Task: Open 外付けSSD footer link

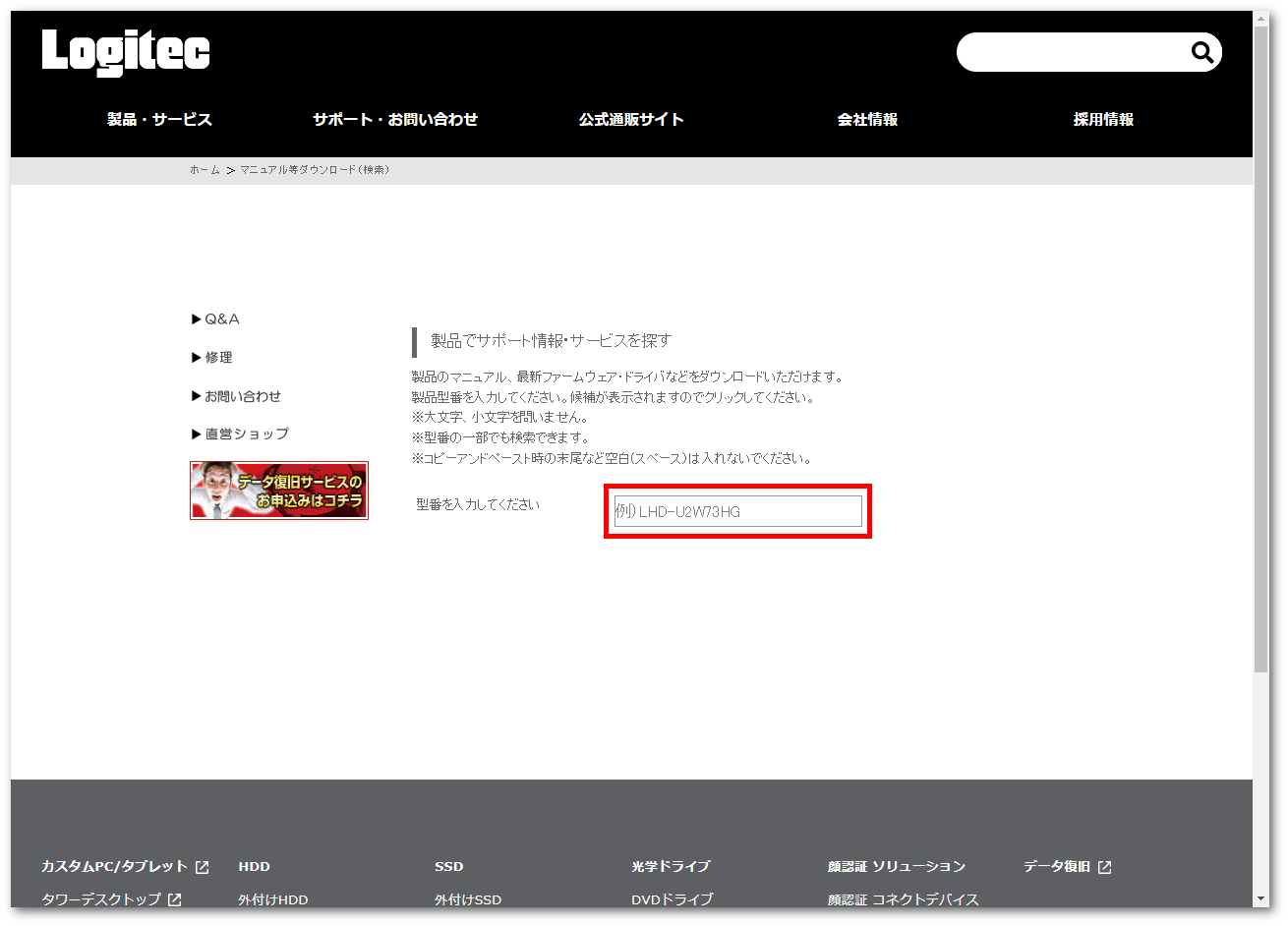Action: point(468,899)
